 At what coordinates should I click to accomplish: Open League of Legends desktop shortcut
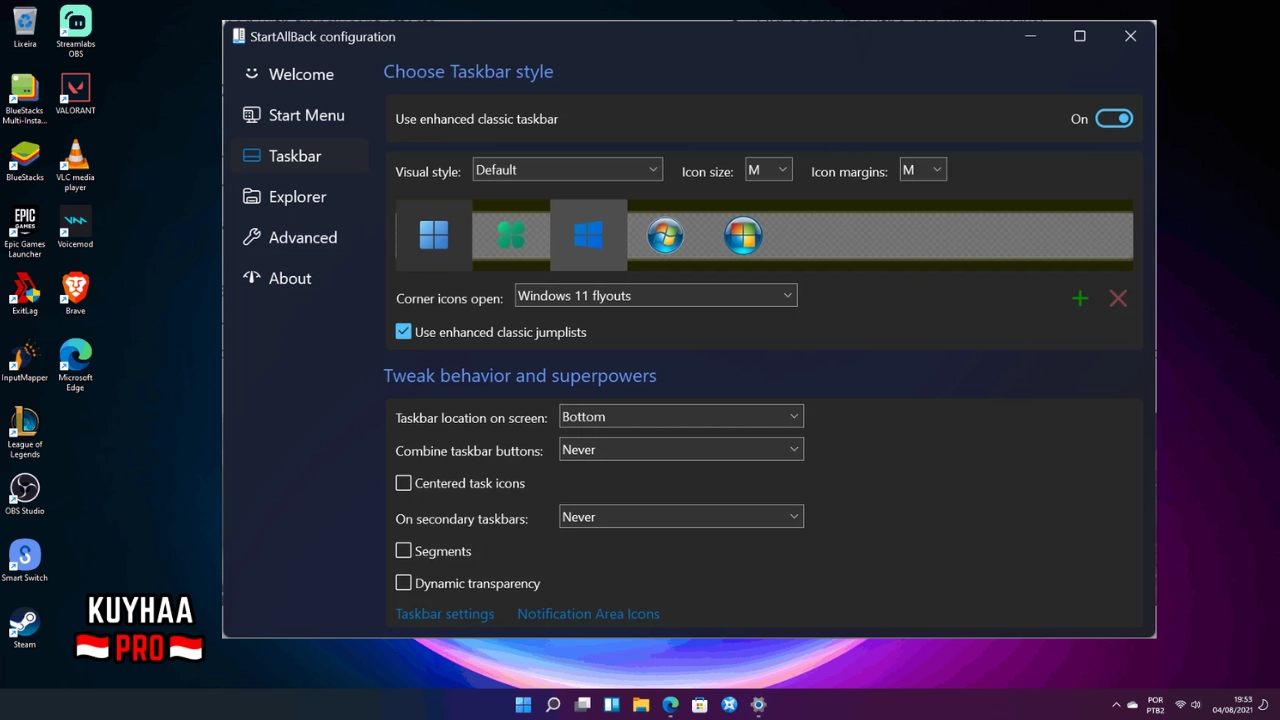click(x=25, y=432)
